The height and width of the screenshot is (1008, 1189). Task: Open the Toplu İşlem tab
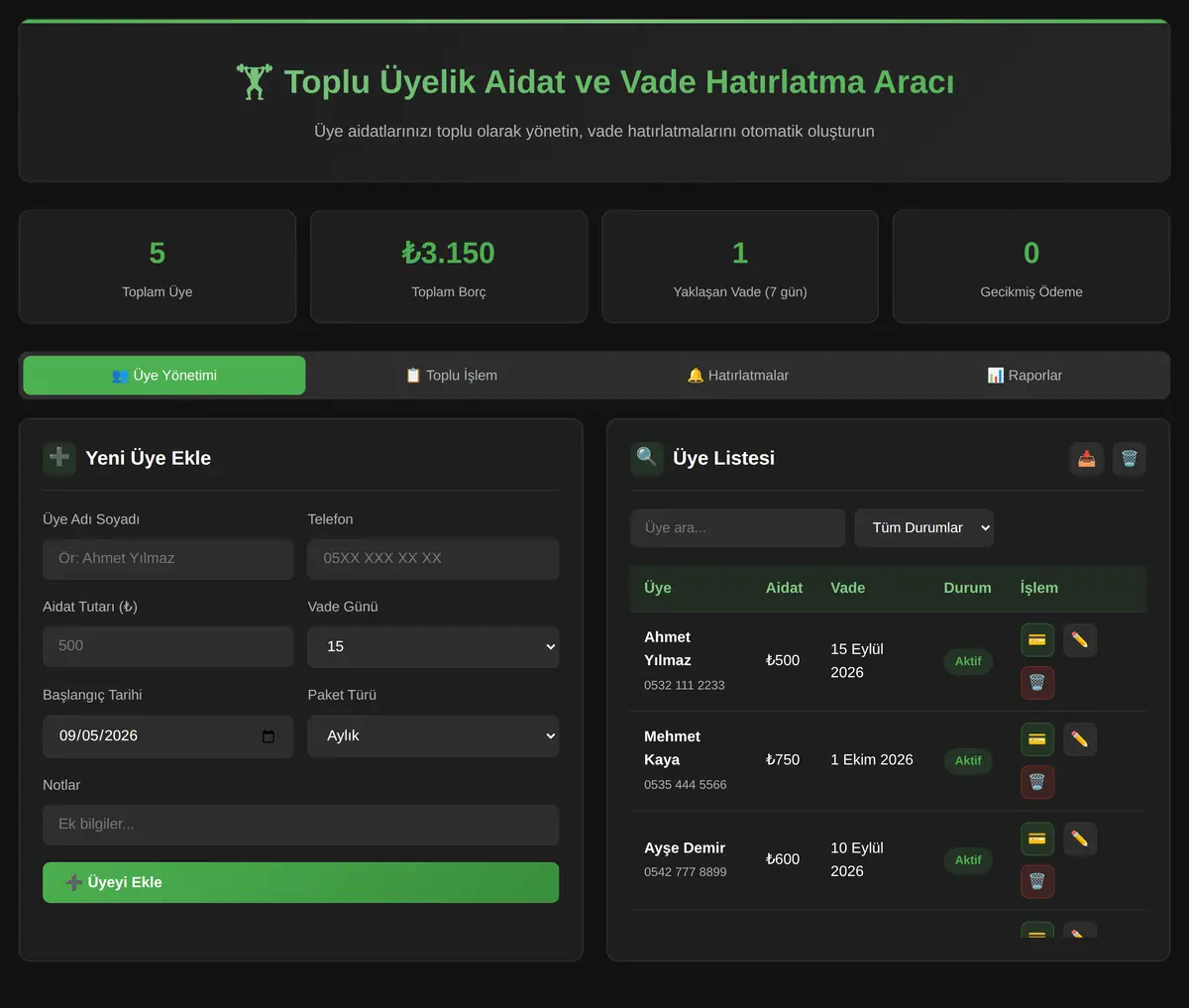click(452, 376)
